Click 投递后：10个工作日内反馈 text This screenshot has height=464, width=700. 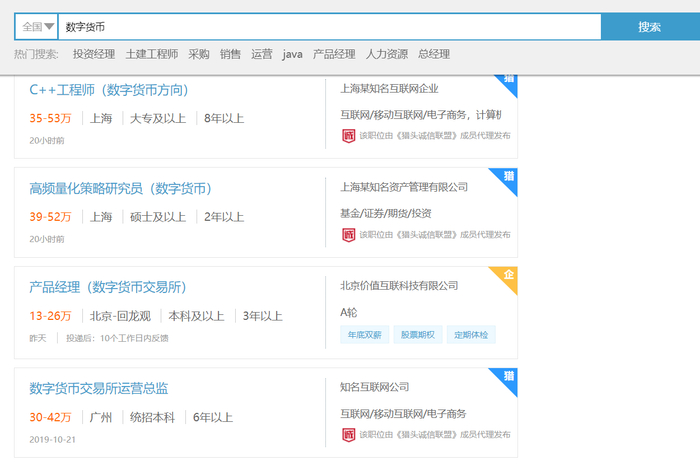(x=117, y=338)
